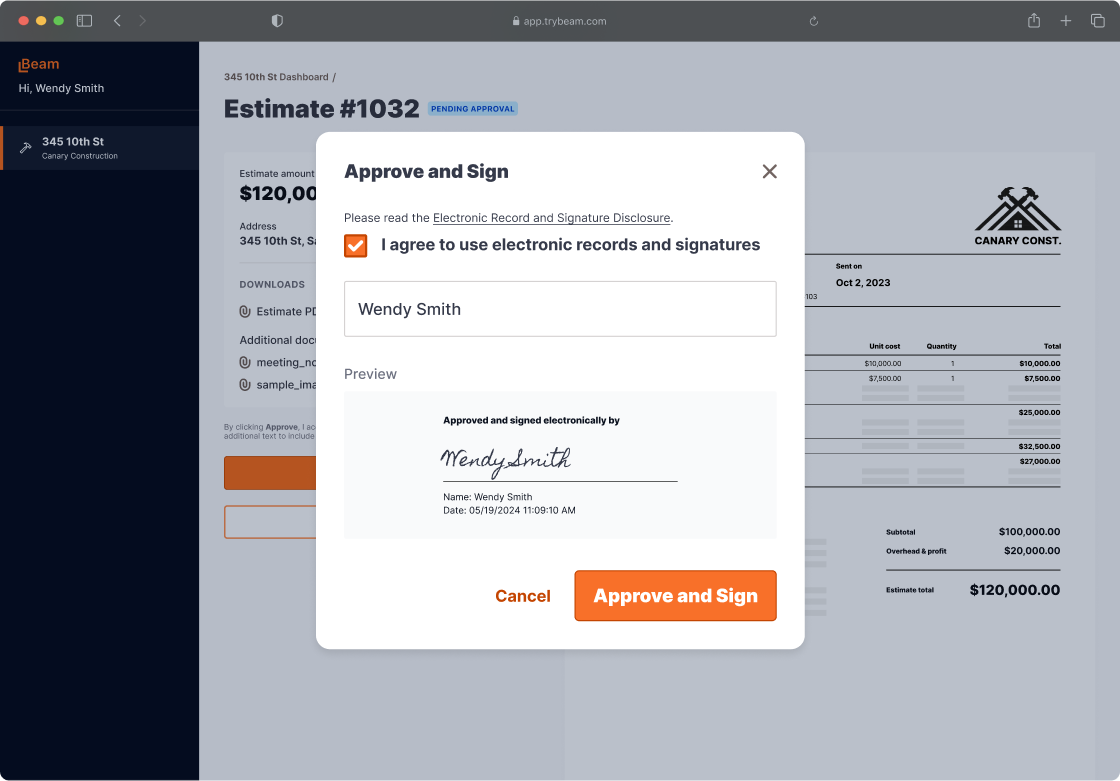This screenshot has height=781, width=1120.
Task: Click the privacy shield icon in toolbar
Action: click(277, 20)
